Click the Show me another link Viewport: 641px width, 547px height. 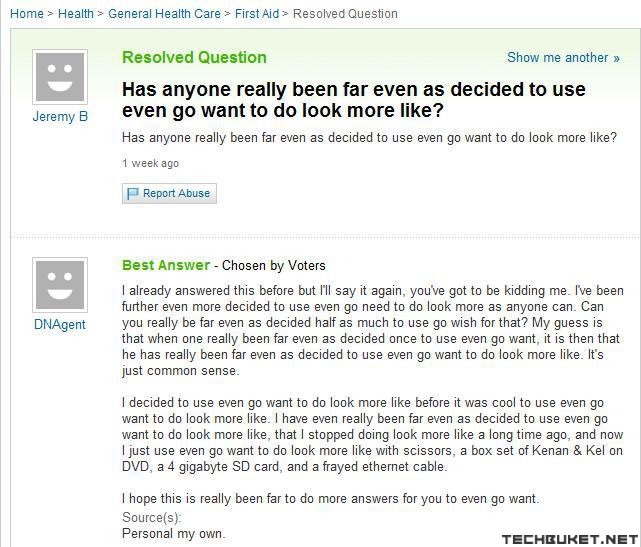[x=563, y=58]
